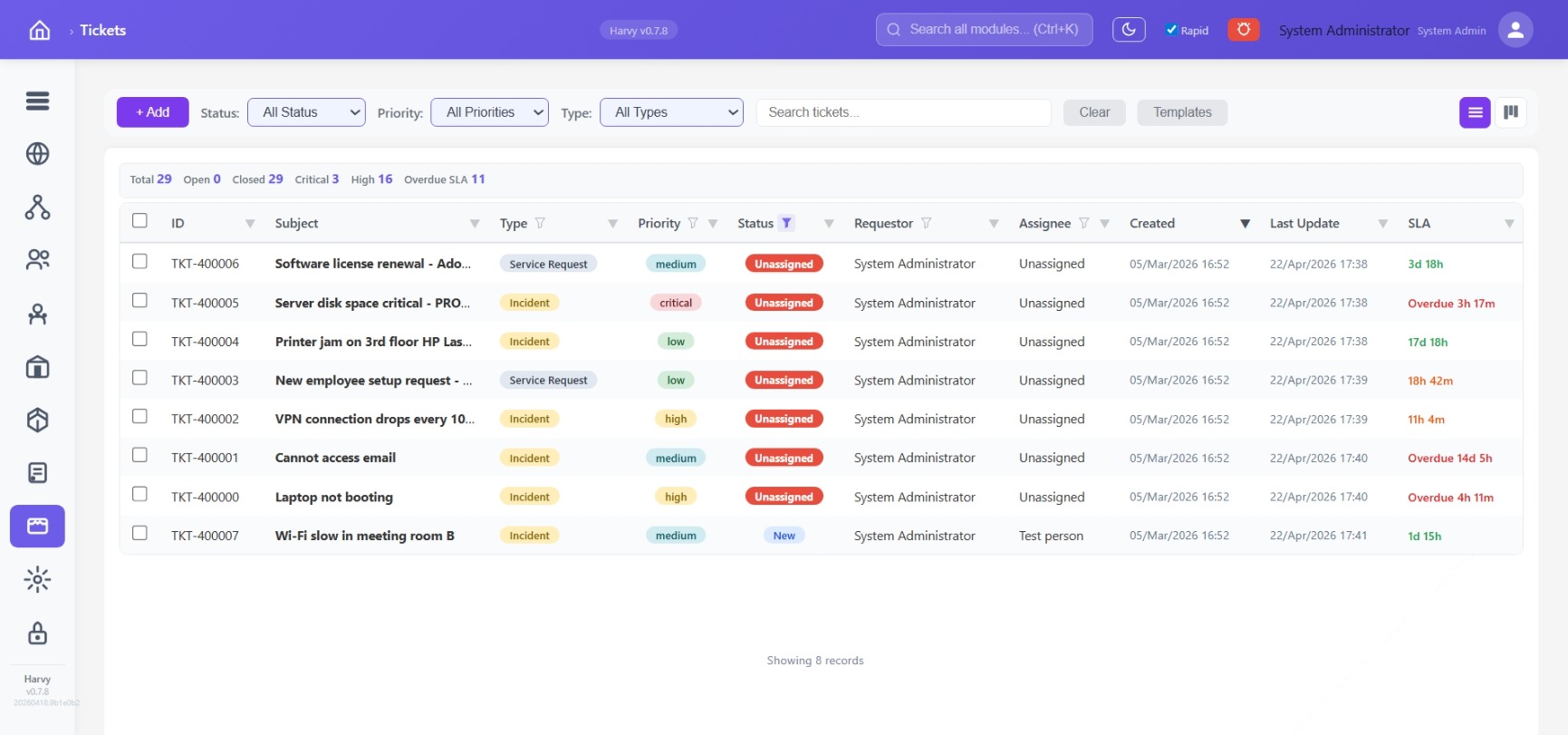Toggle the Rapid checkbox

(x=1171, y=30)
